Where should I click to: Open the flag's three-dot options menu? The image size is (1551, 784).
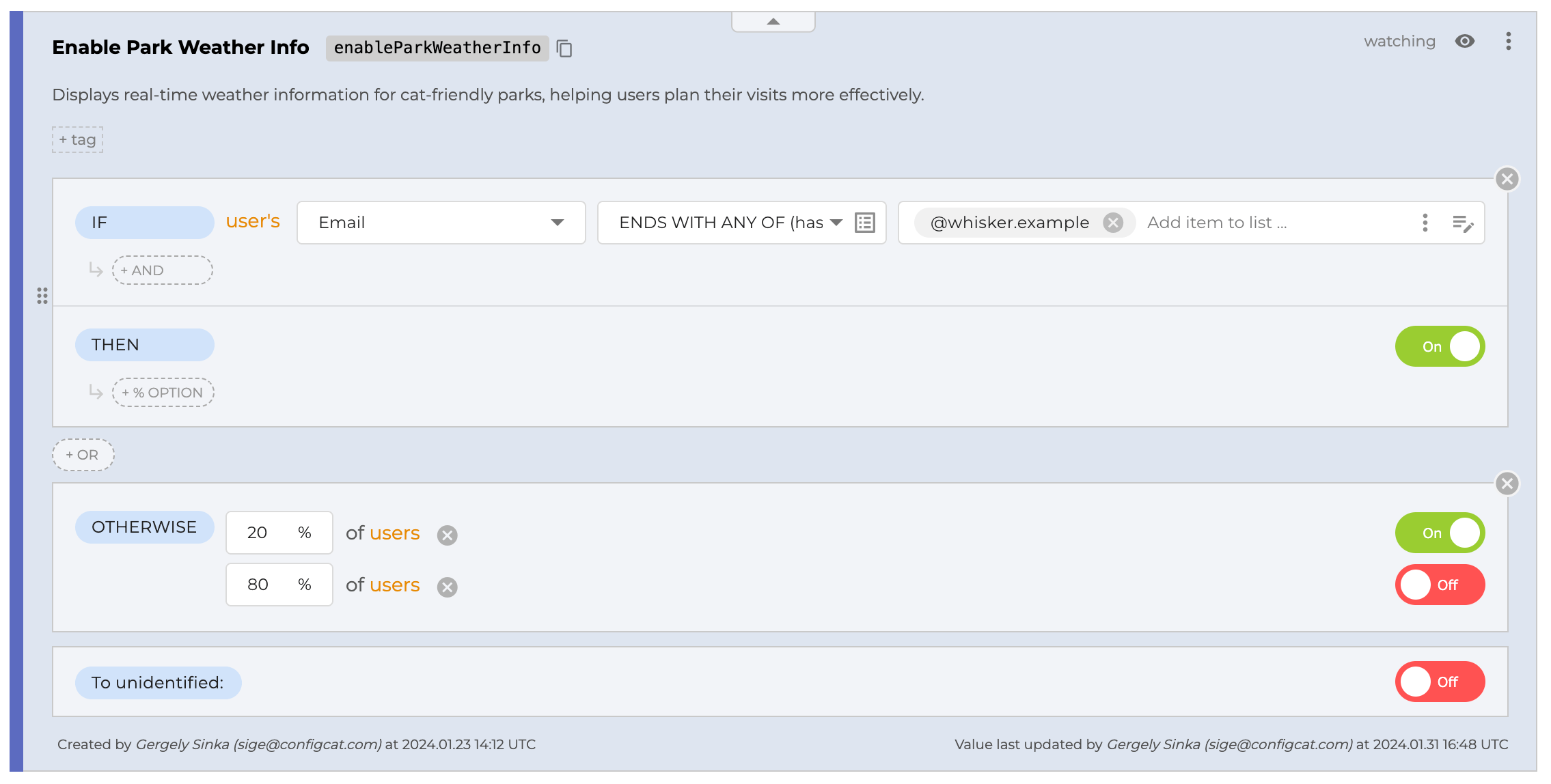[1508, 41]
